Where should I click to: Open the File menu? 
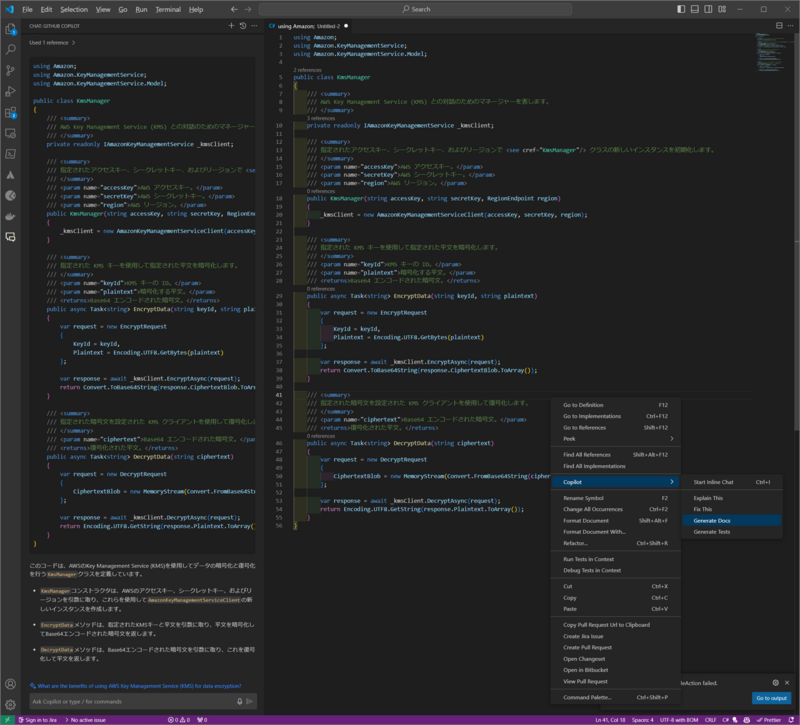point(28,9)
